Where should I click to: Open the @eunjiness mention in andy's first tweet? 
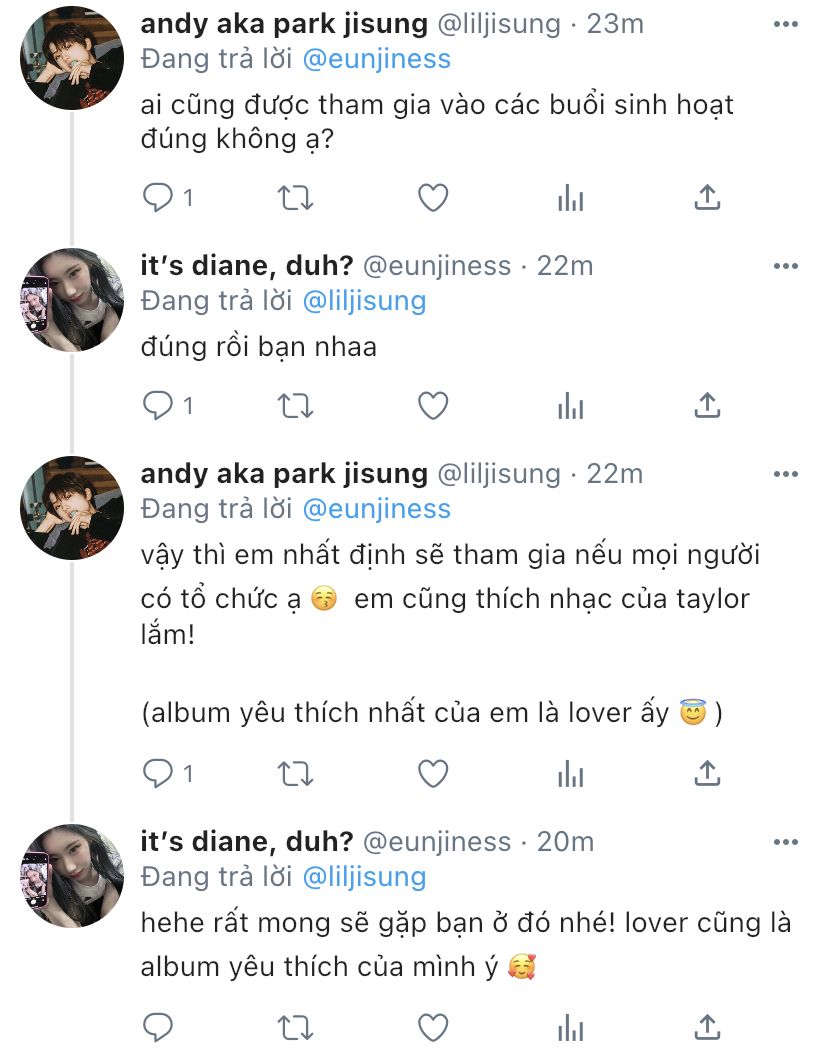[x=377, y=59]
